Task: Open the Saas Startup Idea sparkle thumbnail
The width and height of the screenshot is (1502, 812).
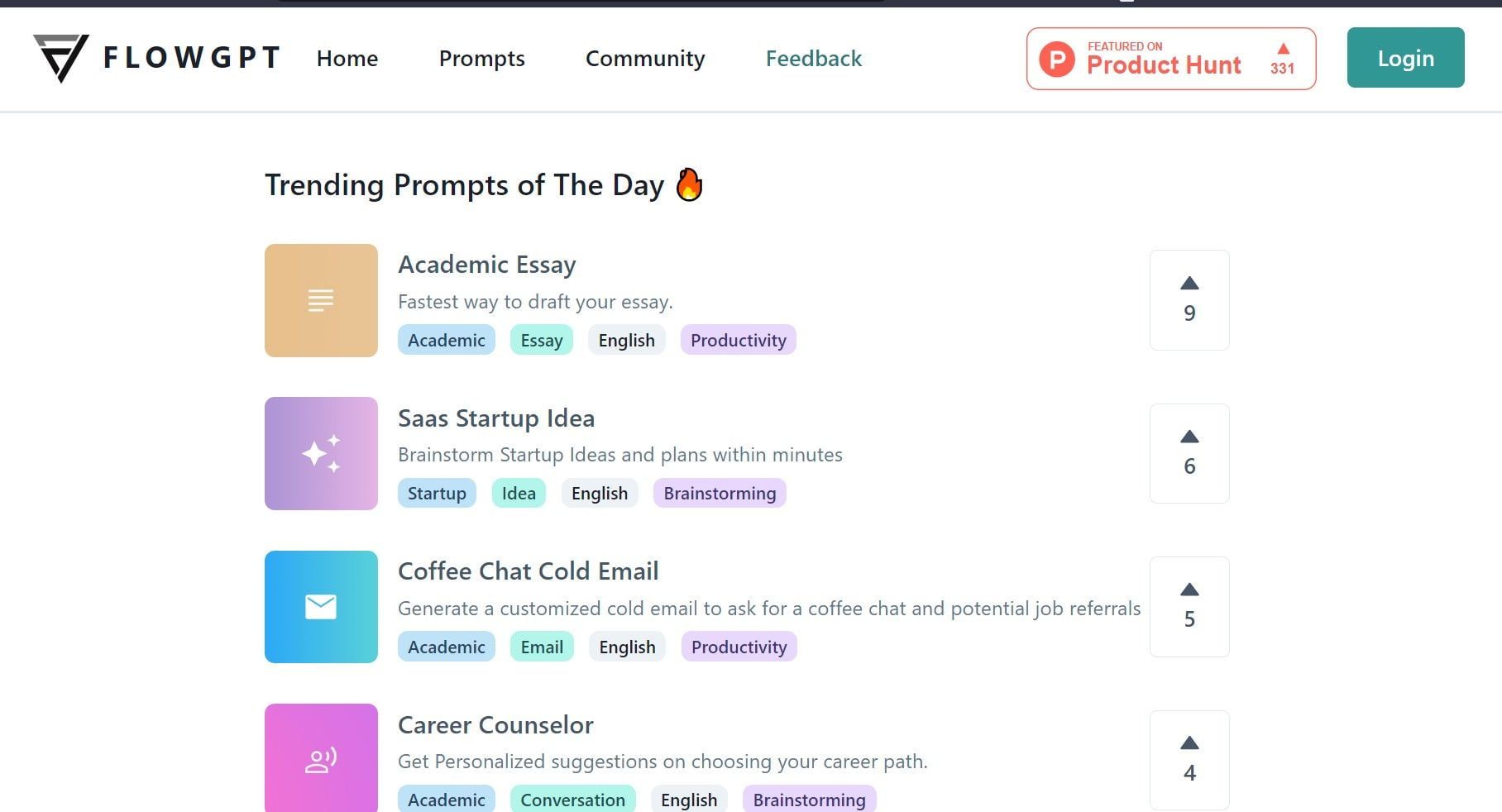Action: 321,453
